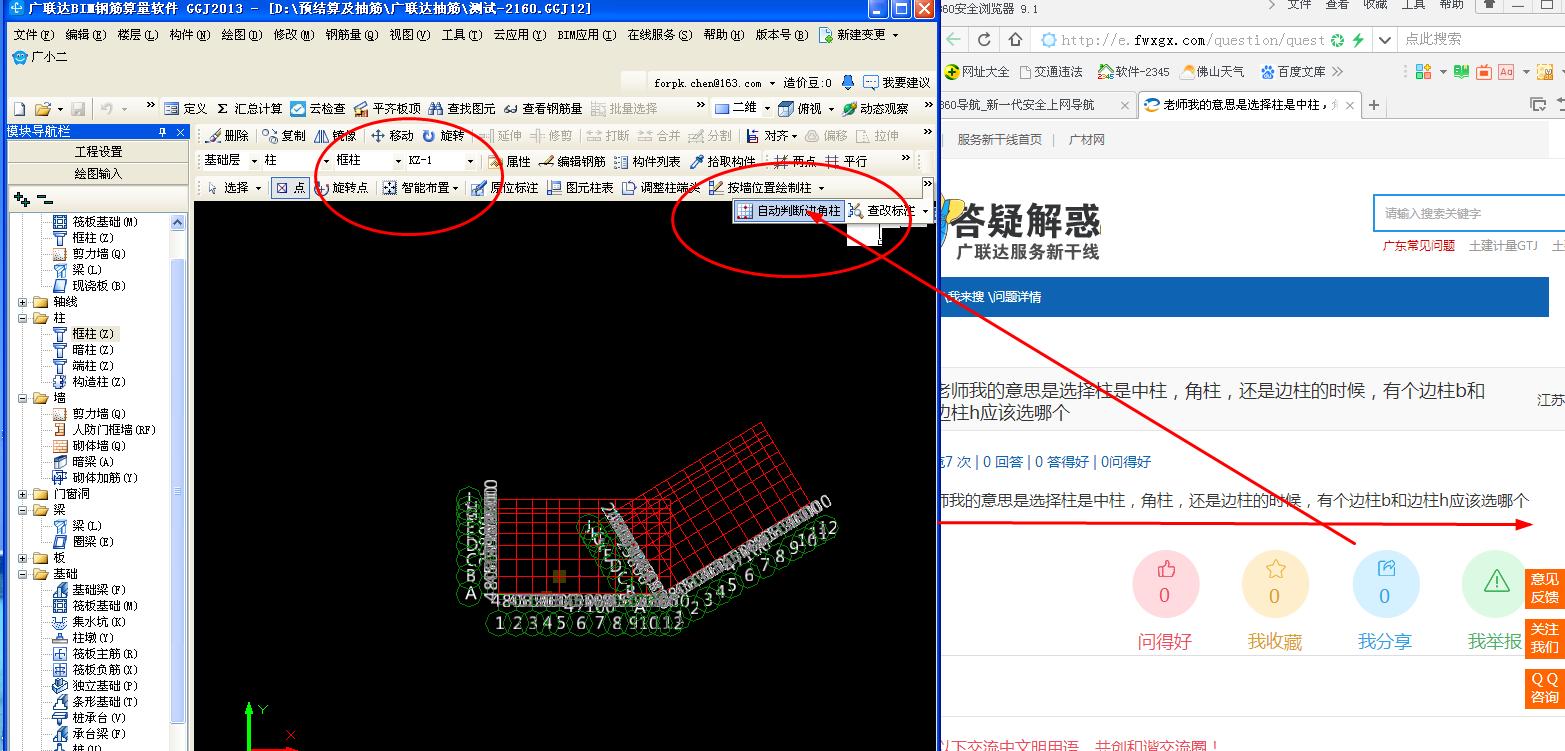Expand the 门窗洞 tree folder
The height and width of the screenshot is (751, 1565).
pyautogui.click(x=23, y=494)
